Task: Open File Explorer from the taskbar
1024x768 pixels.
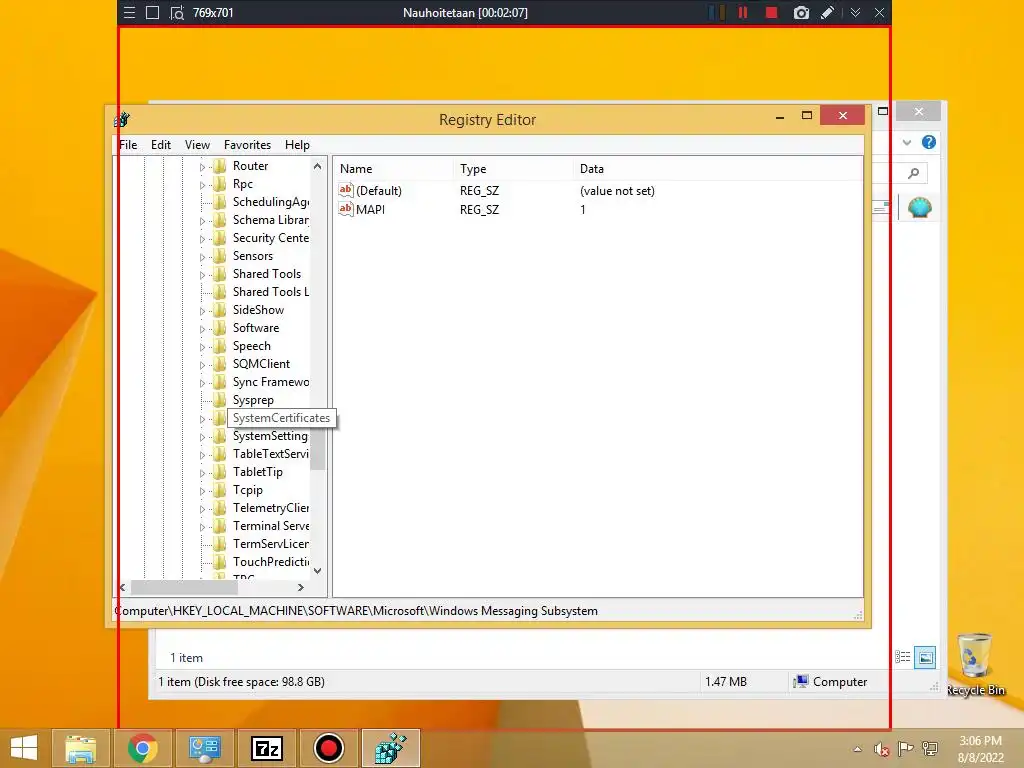Action: [x=80, y=748]
